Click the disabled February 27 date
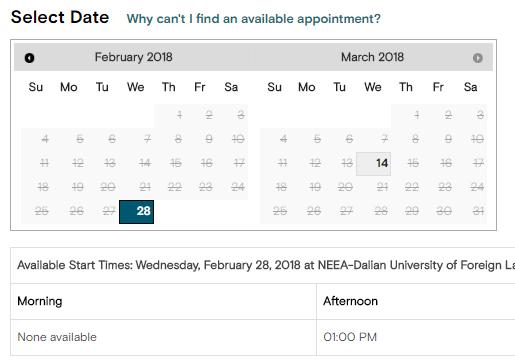515x361 pixels. coord(109,211)
